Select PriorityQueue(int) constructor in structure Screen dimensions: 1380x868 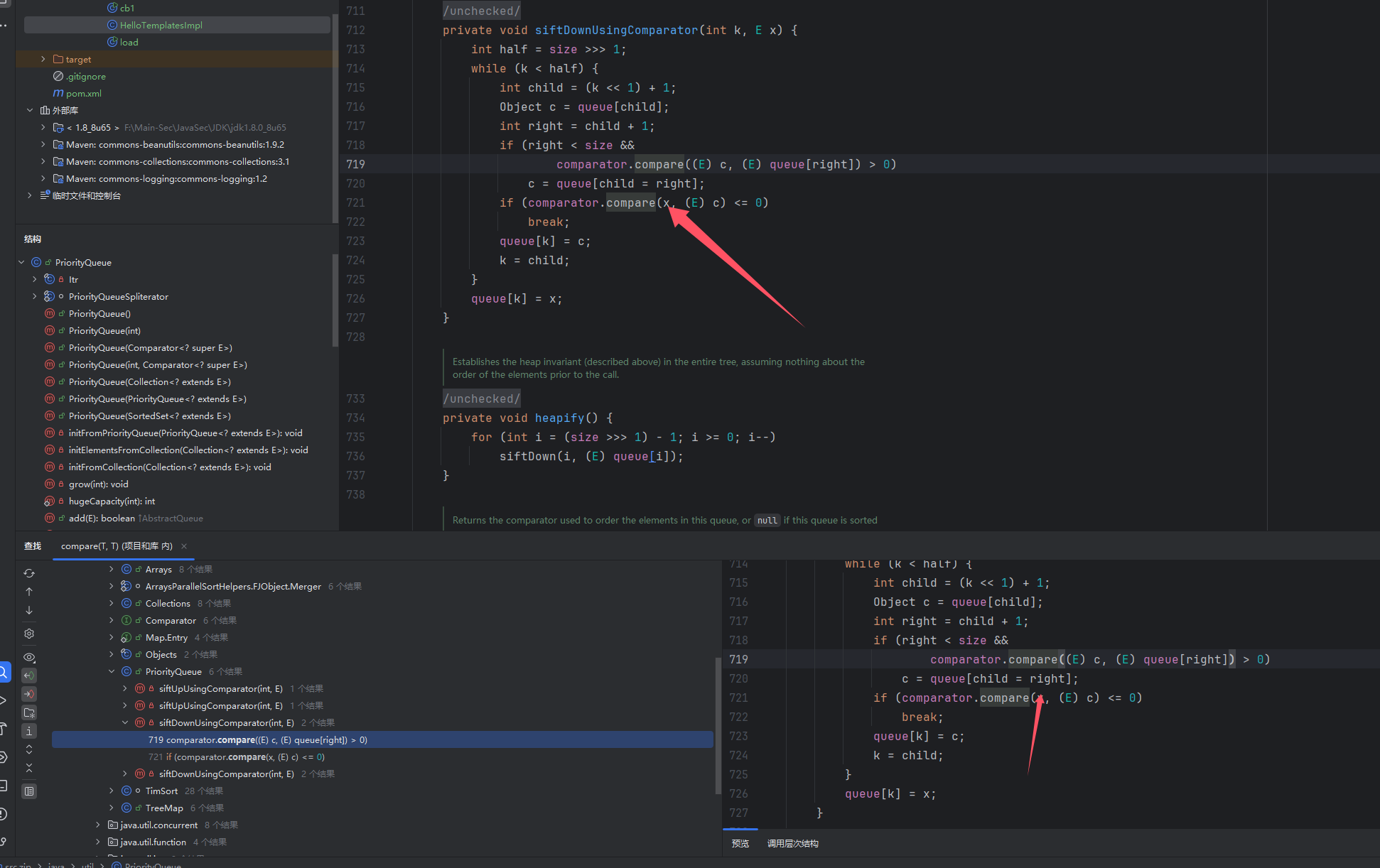104,330
